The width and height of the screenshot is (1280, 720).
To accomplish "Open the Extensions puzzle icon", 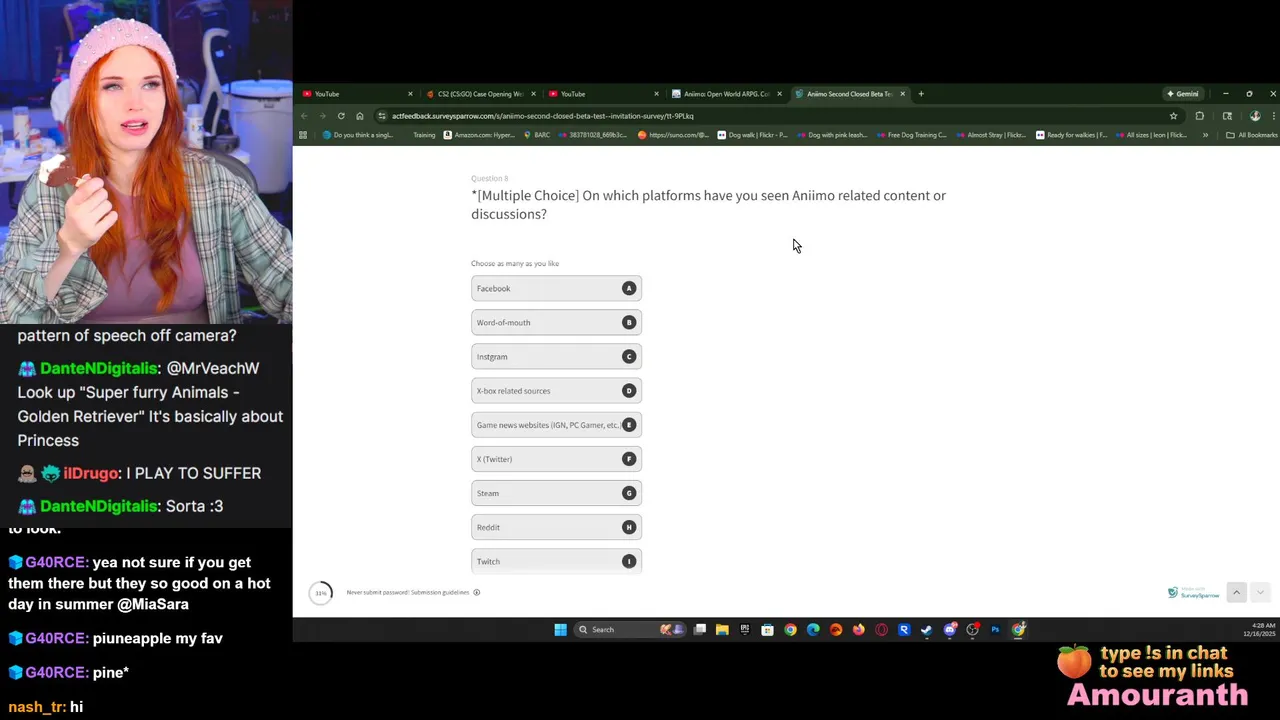I will point(1200,116).
